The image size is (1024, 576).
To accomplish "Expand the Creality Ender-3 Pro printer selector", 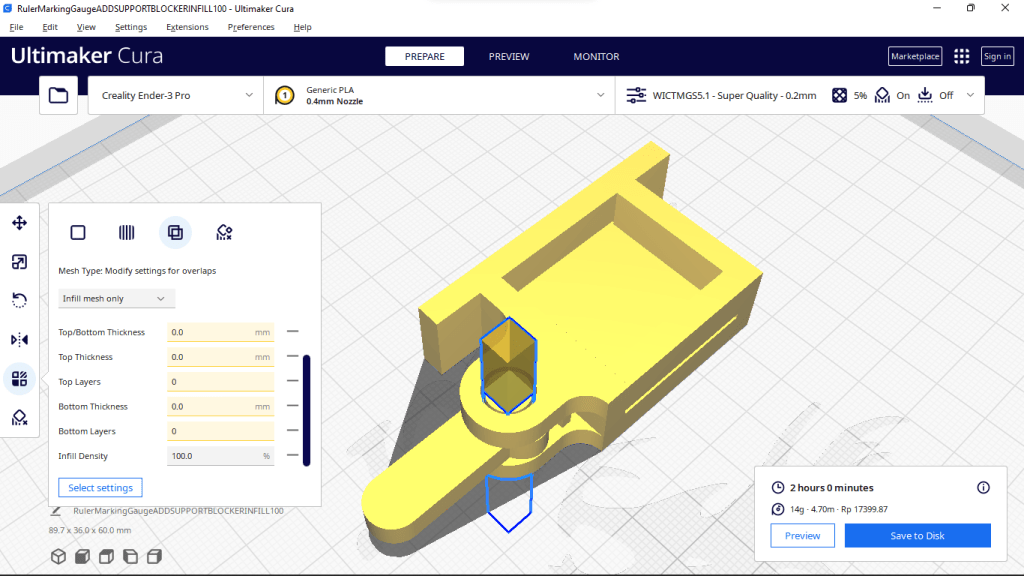I will click(176, 95).
